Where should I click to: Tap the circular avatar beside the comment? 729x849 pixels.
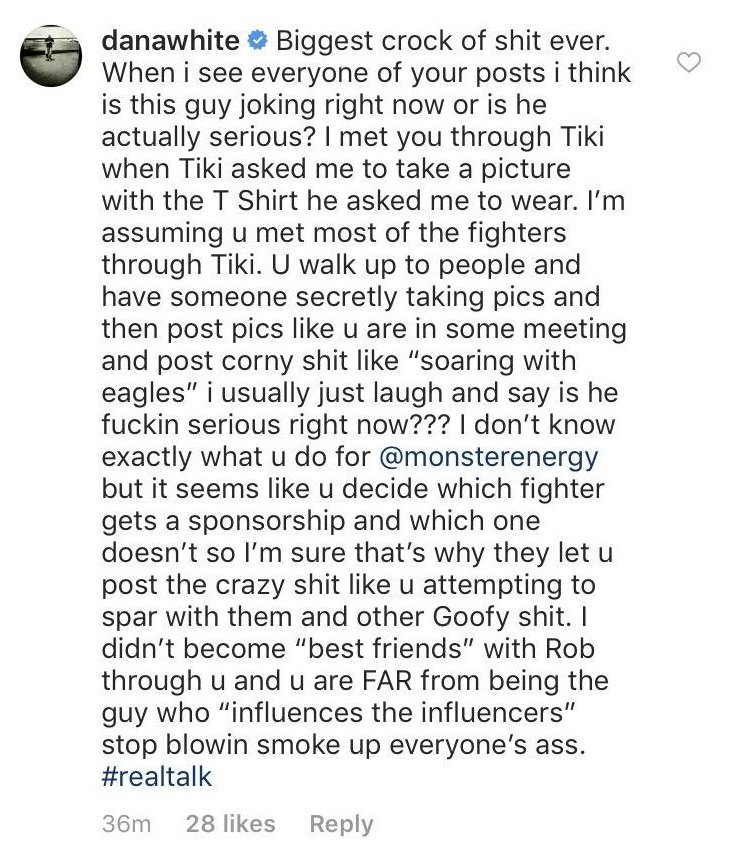[51, 58]
